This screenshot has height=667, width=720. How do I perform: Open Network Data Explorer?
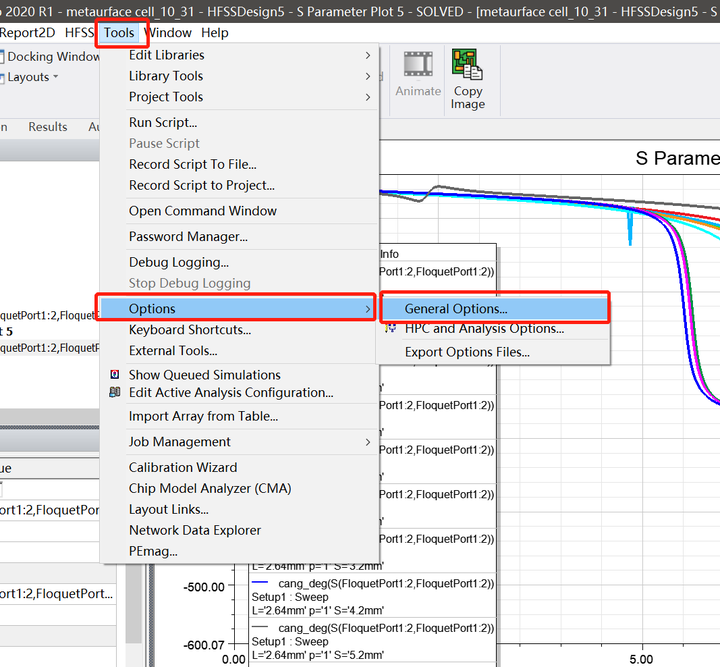pos(239,530)
